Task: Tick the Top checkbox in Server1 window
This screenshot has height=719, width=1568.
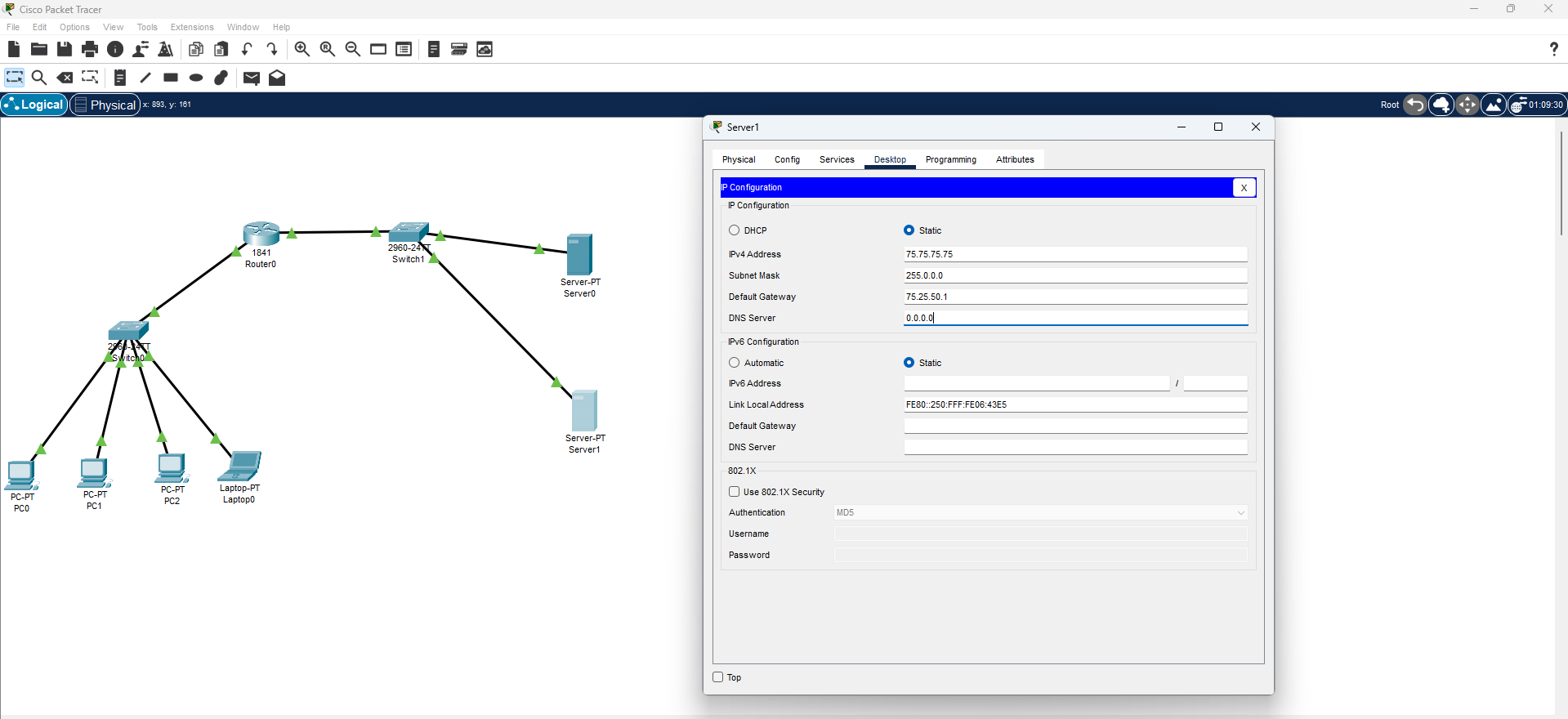Action: tap(718, 677)
